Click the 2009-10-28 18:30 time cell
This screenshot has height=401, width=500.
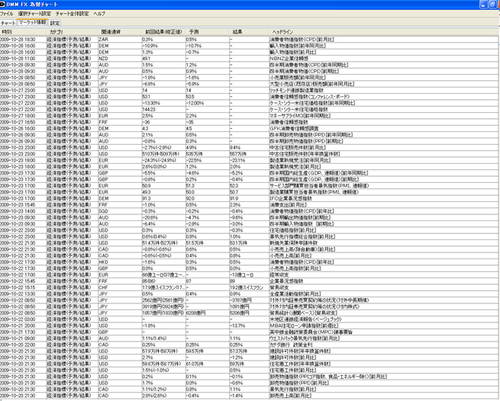(x=23, y=39)
